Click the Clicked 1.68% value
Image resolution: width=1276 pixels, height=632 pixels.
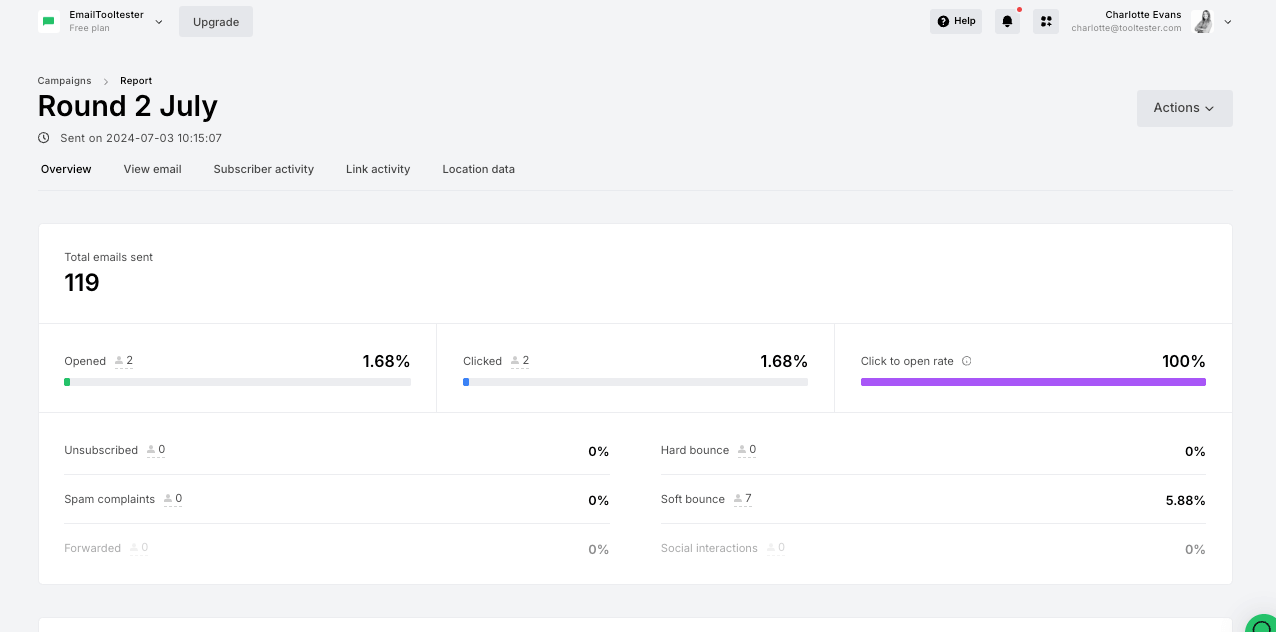coord(784,361)
